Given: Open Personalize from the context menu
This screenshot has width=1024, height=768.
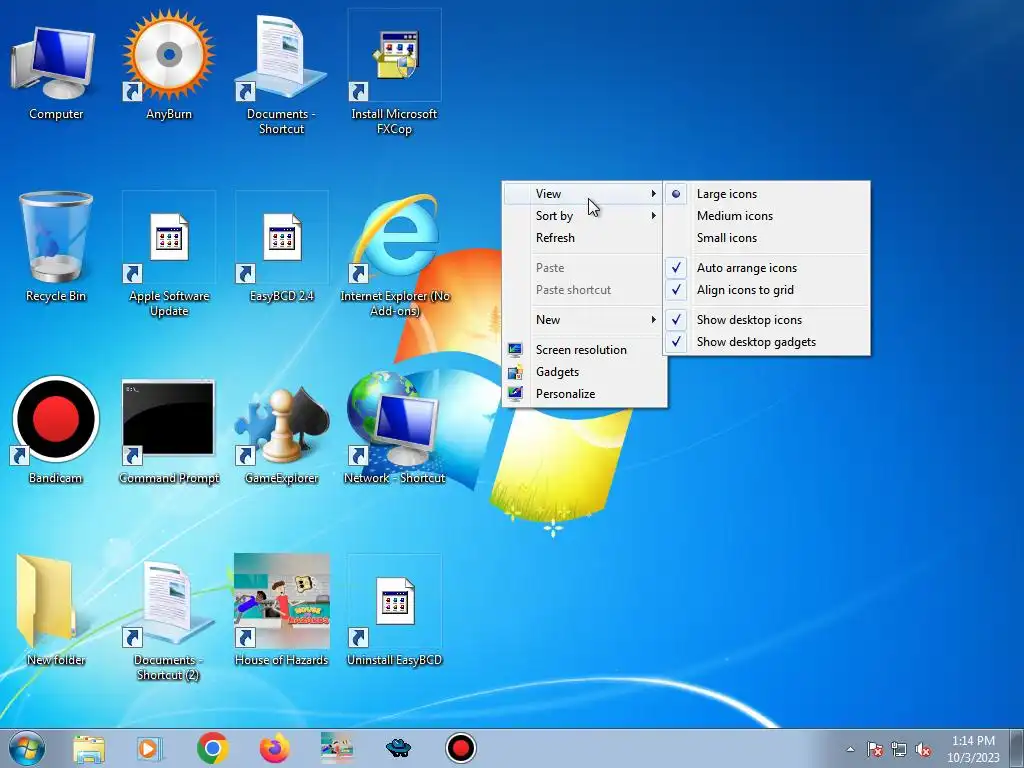Looking at the screenshot, I should 583,394.
